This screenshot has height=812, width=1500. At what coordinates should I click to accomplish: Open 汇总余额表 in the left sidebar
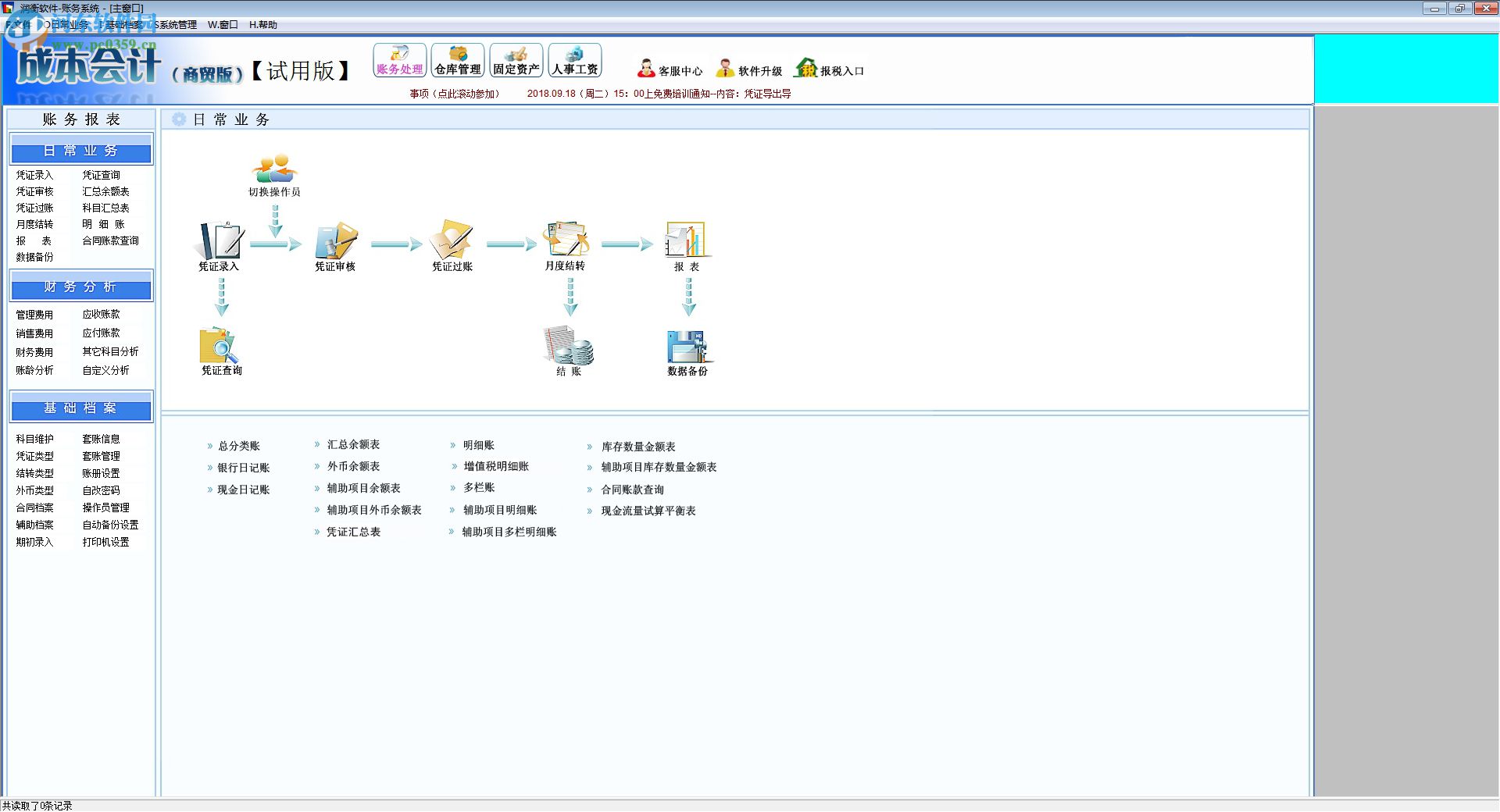106,191
